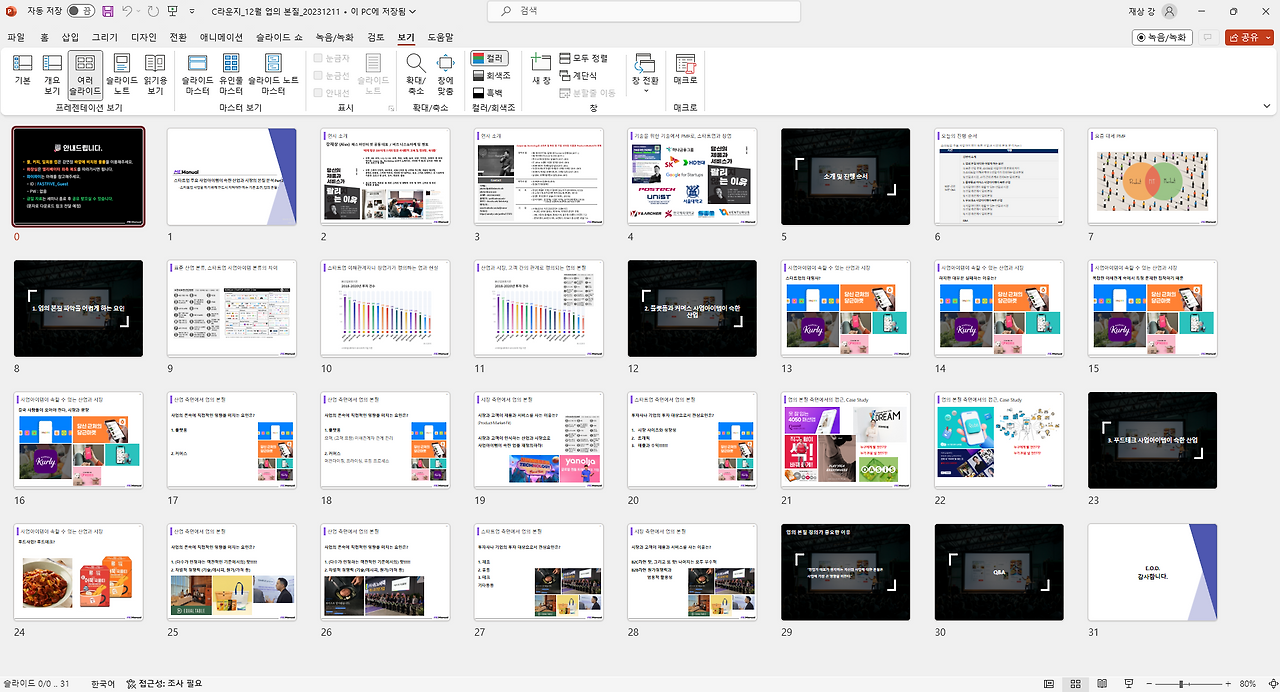Screen dimensions: 1280x692
Task: Click the user account avatar icon
Action: coord(1170,10)
